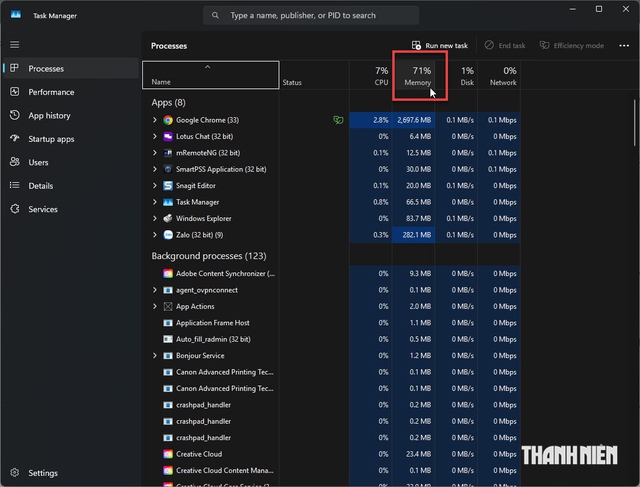Open App history page
Image resolution: width=640 pixels, height=487 pixels.
pos(71,116)
